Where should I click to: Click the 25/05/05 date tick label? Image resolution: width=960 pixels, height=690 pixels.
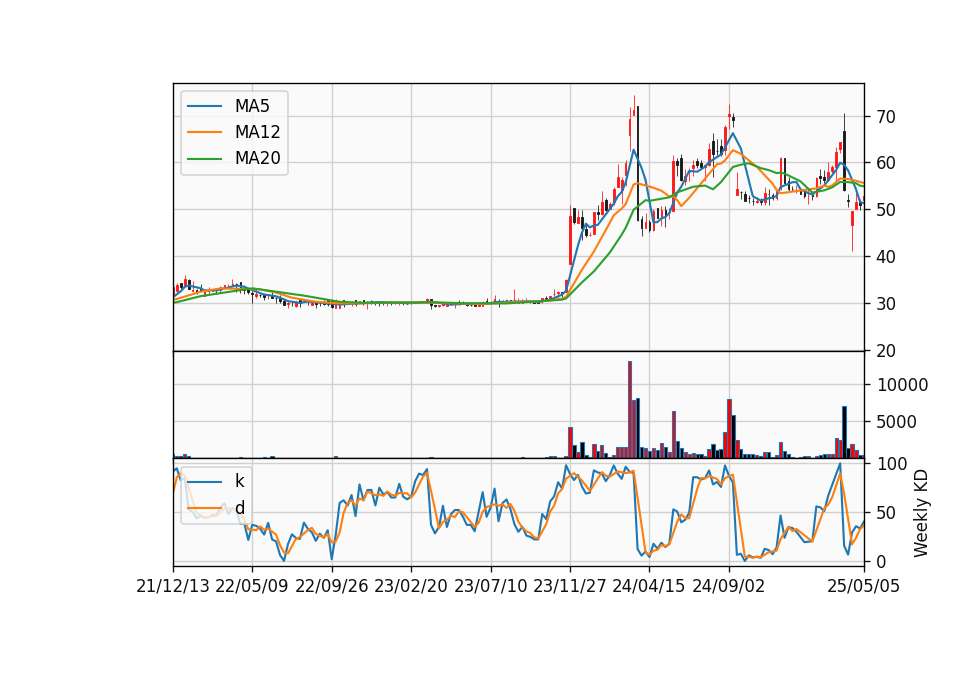click(x=864, y=587)
